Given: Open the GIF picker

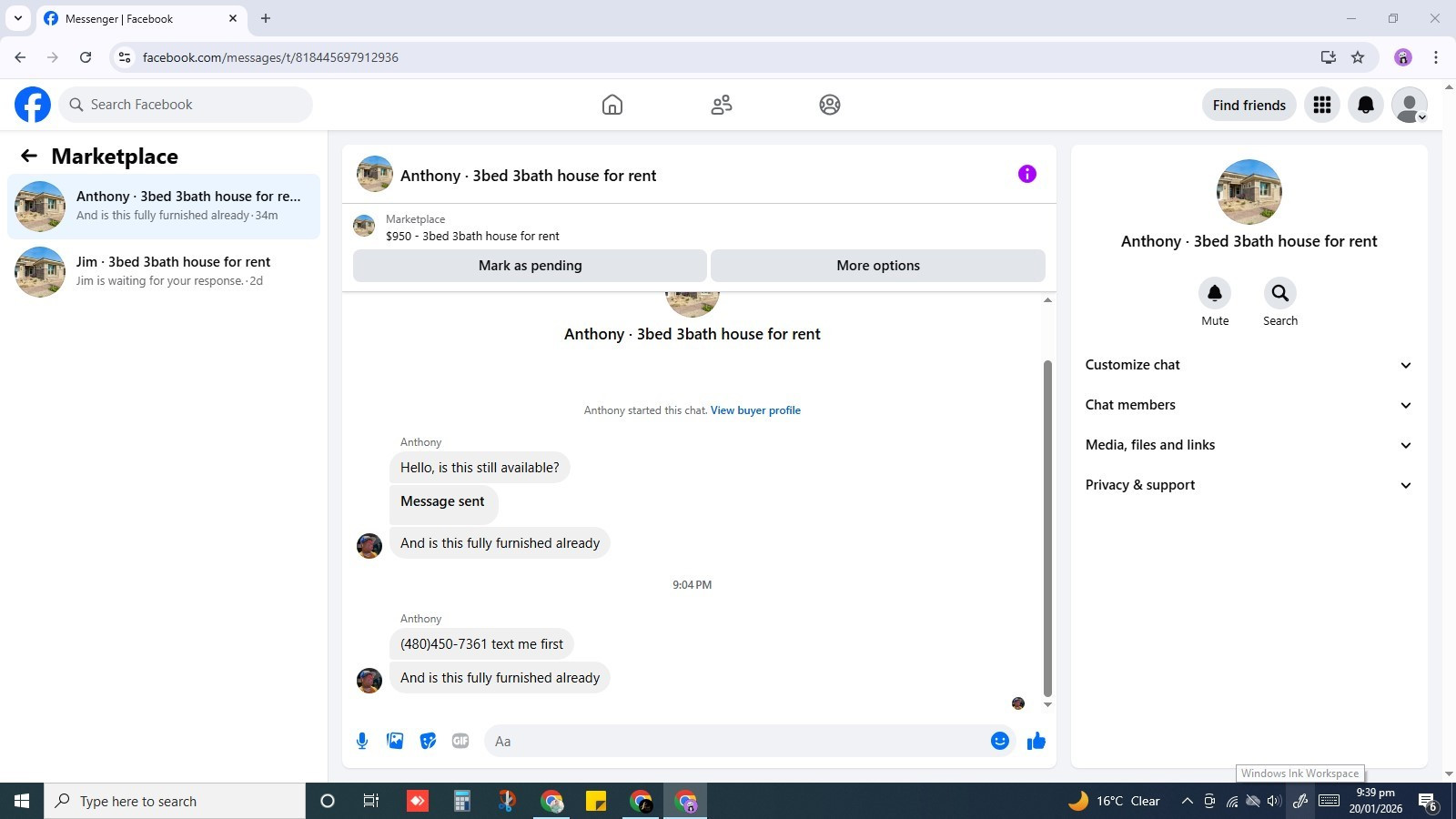Looking at the screenshot, I should (460, 741).
